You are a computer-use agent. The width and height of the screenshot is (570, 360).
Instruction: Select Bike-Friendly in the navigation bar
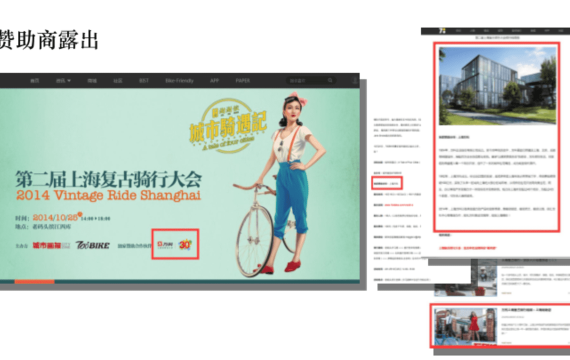point(179,81)
